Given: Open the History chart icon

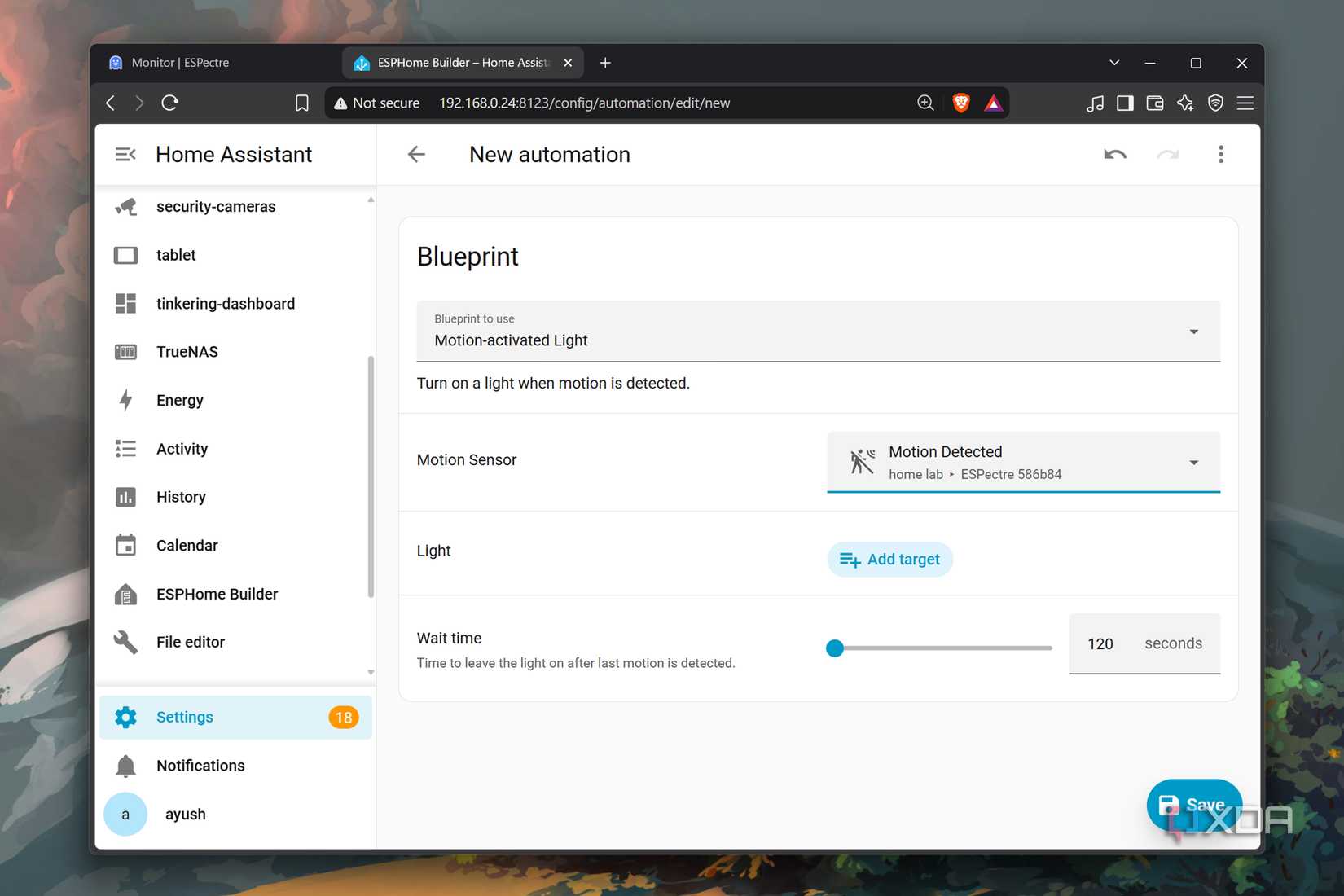Looking at the screenshot, I should pyautogui.click(x=125, y=497).
